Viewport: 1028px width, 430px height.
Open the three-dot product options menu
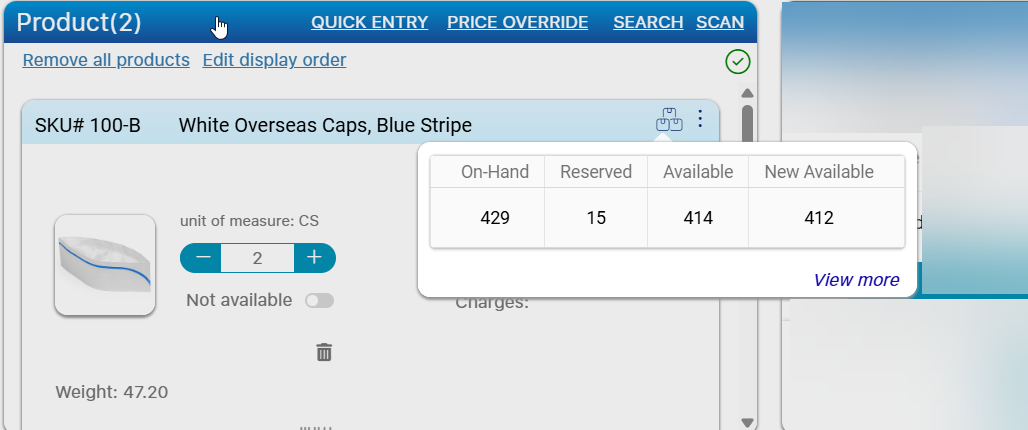click(x=700, y=120)
